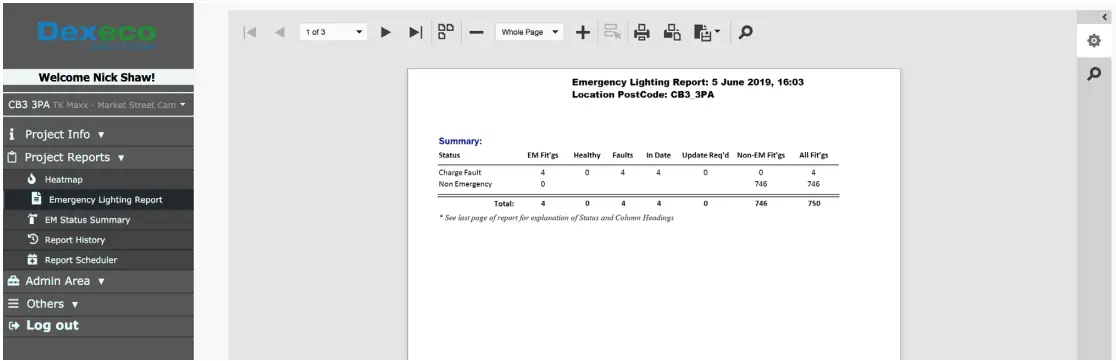Click the report title 'Emergency Lighting Report: 5 June 2019'
1116x361 pixels.
[688, 82]
